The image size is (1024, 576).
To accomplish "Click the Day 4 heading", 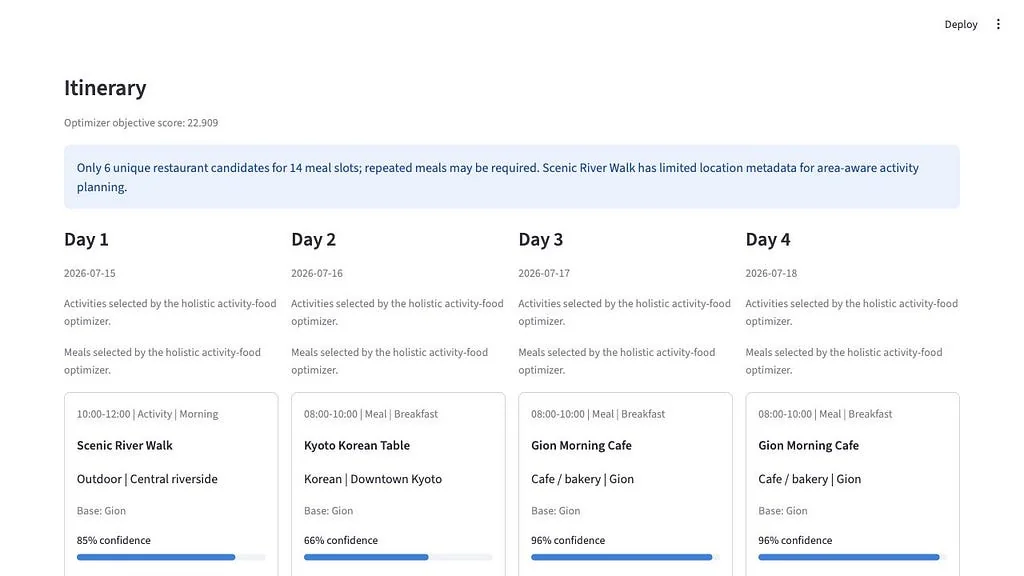I will pyautogui.click(x=768, y=240).
